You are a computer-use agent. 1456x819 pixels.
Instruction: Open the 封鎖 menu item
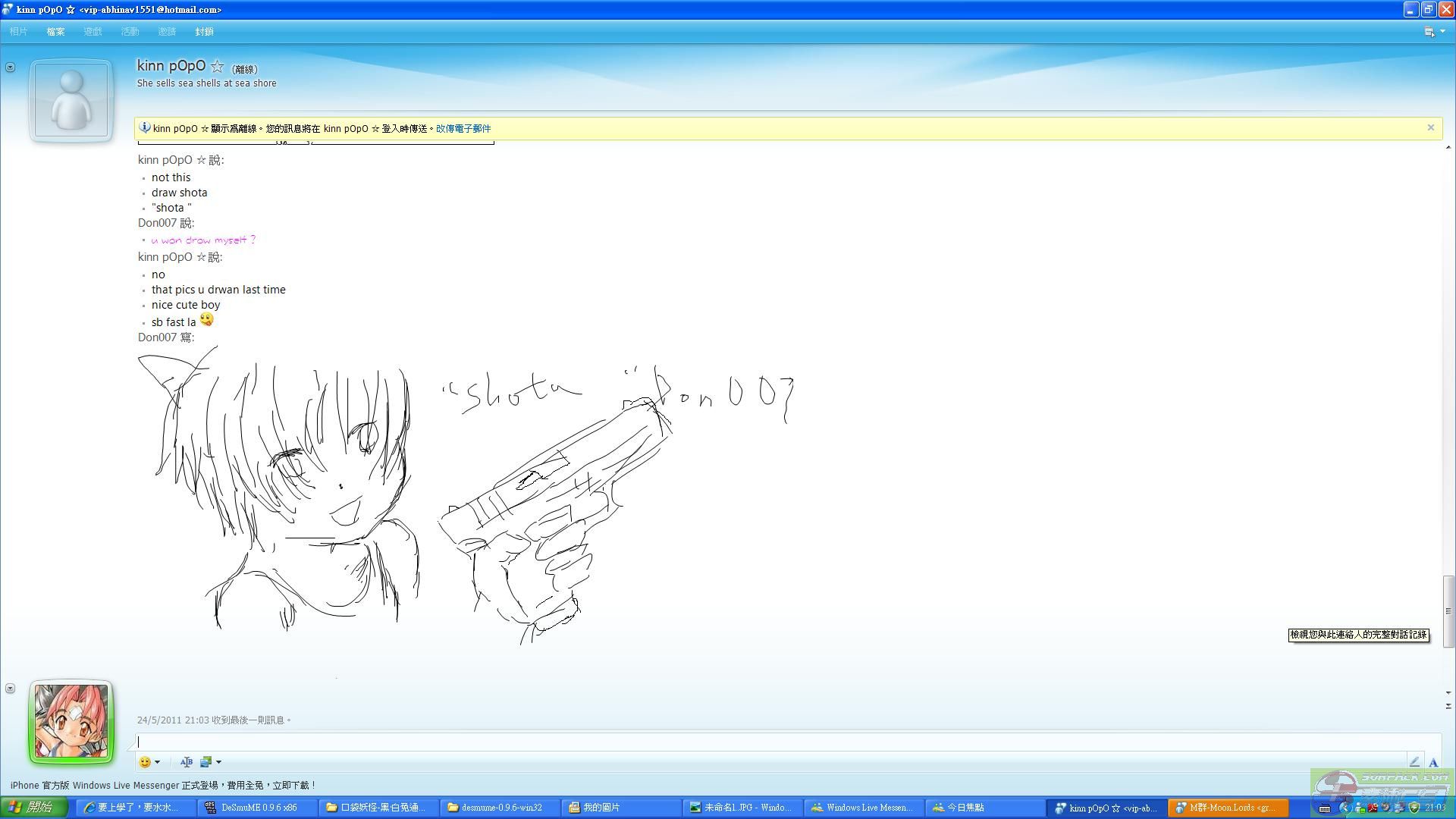[204, 32]
